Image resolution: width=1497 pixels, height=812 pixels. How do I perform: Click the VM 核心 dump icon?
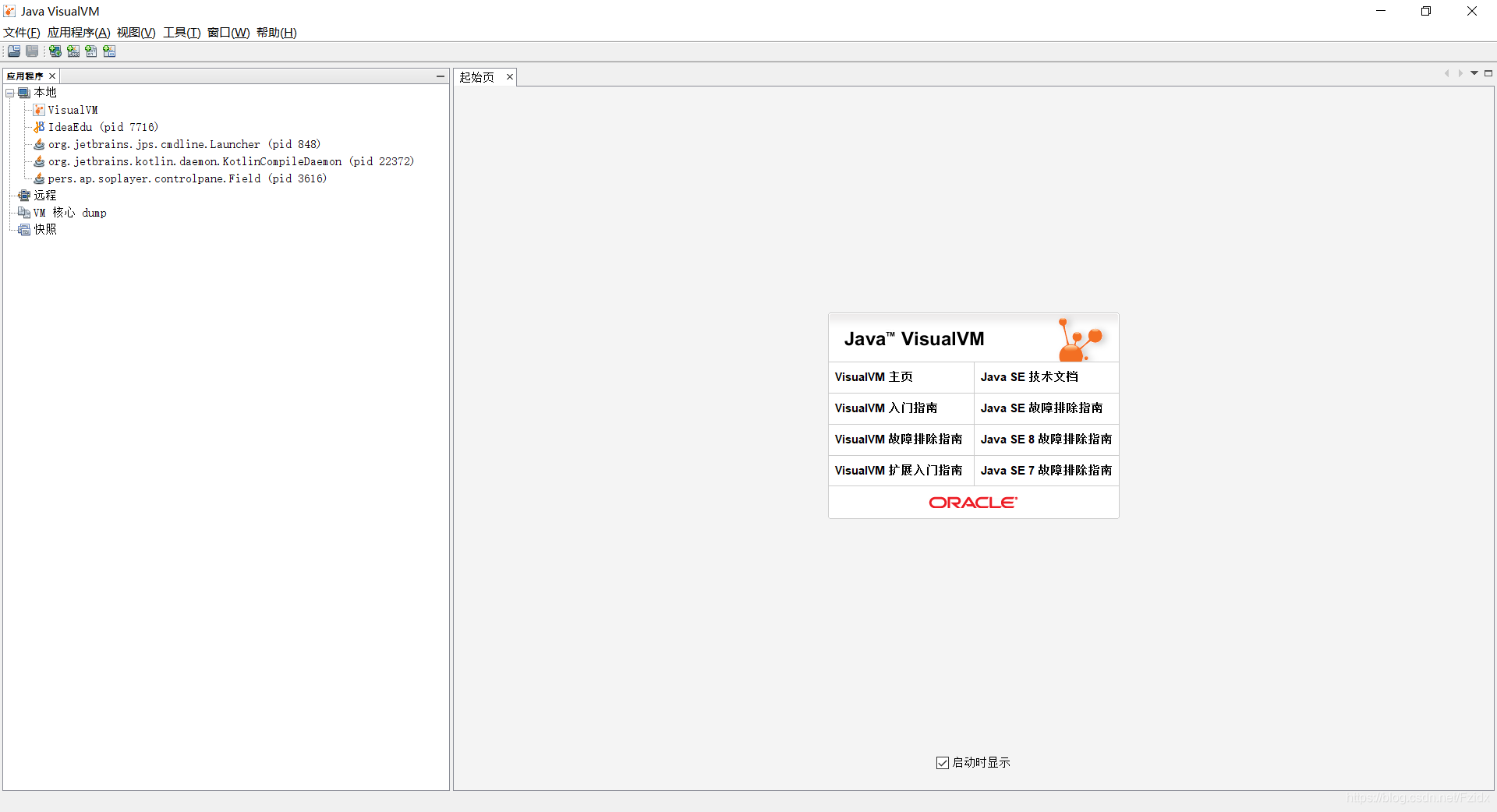24,213
